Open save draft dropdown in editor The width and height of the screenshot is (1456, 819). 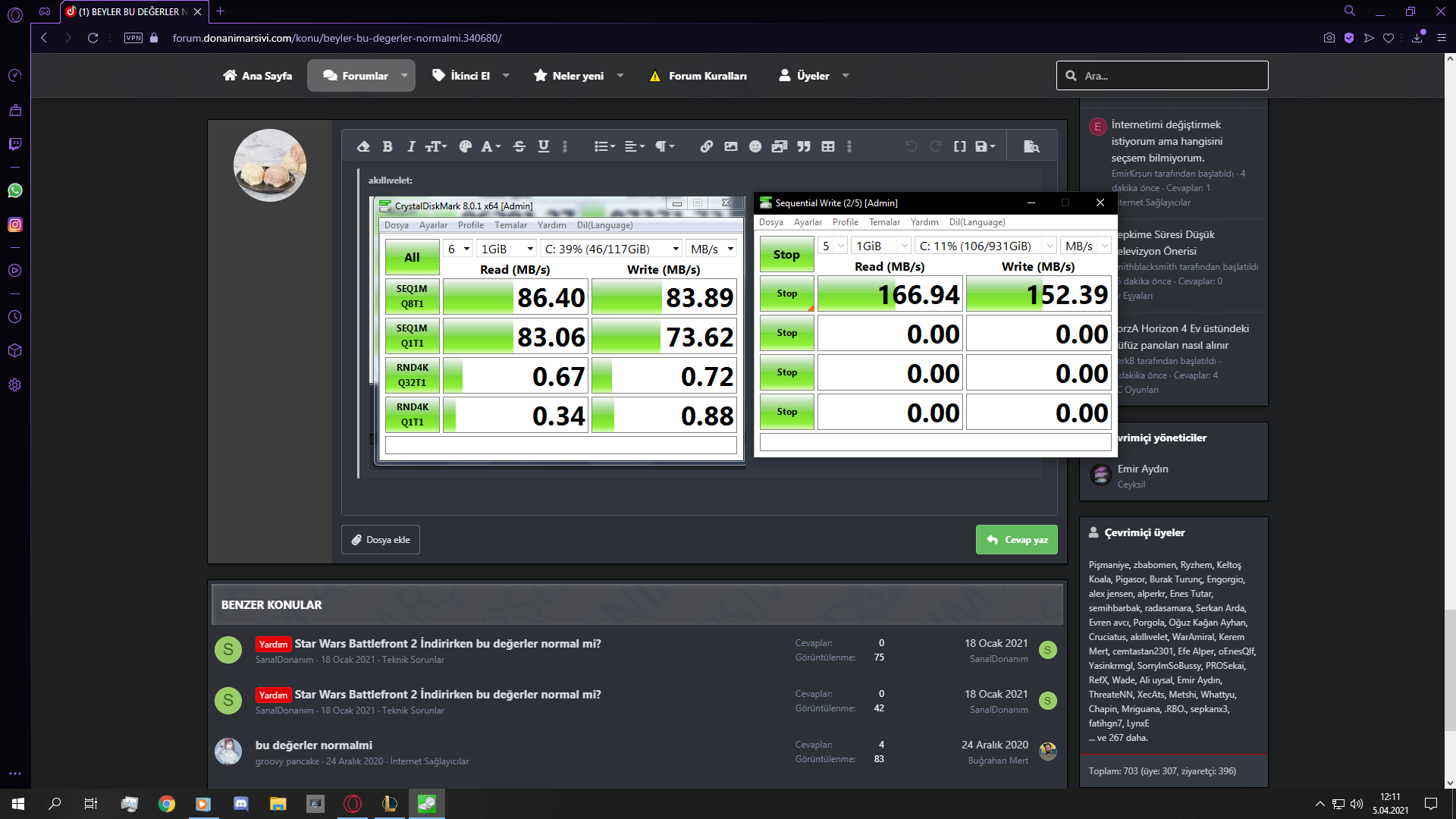(985, 146)
